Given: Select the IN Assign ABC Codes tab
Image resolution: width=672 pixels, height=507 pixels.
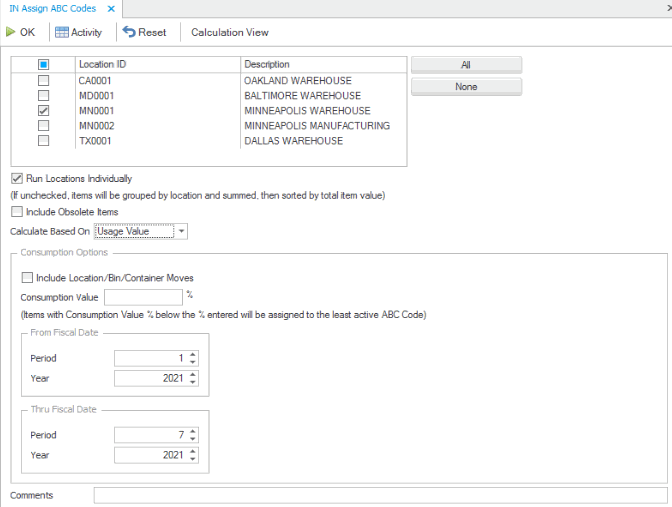Looking at the screenshot, I should point(52,8).
